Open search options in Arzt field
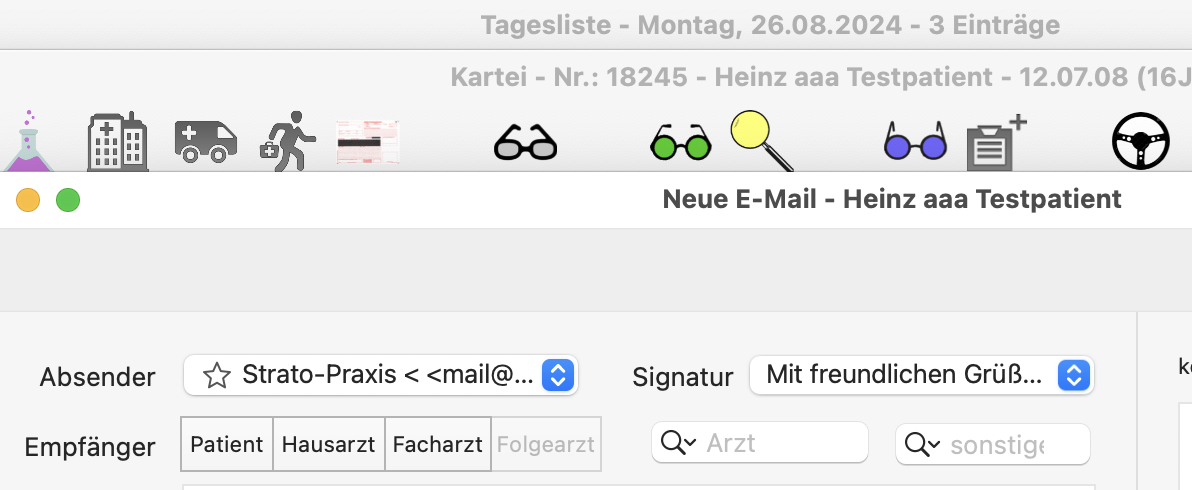Screen dimensions: 1192x490 click(679, 443)
